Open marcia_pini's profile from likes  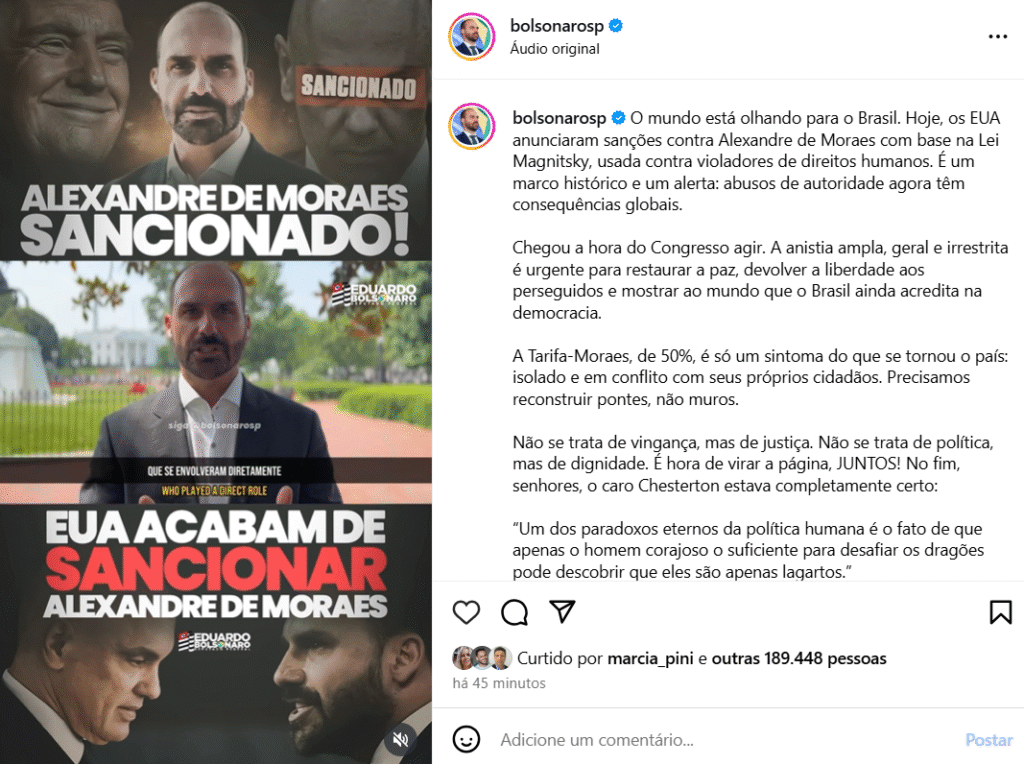tap(650, 658)
